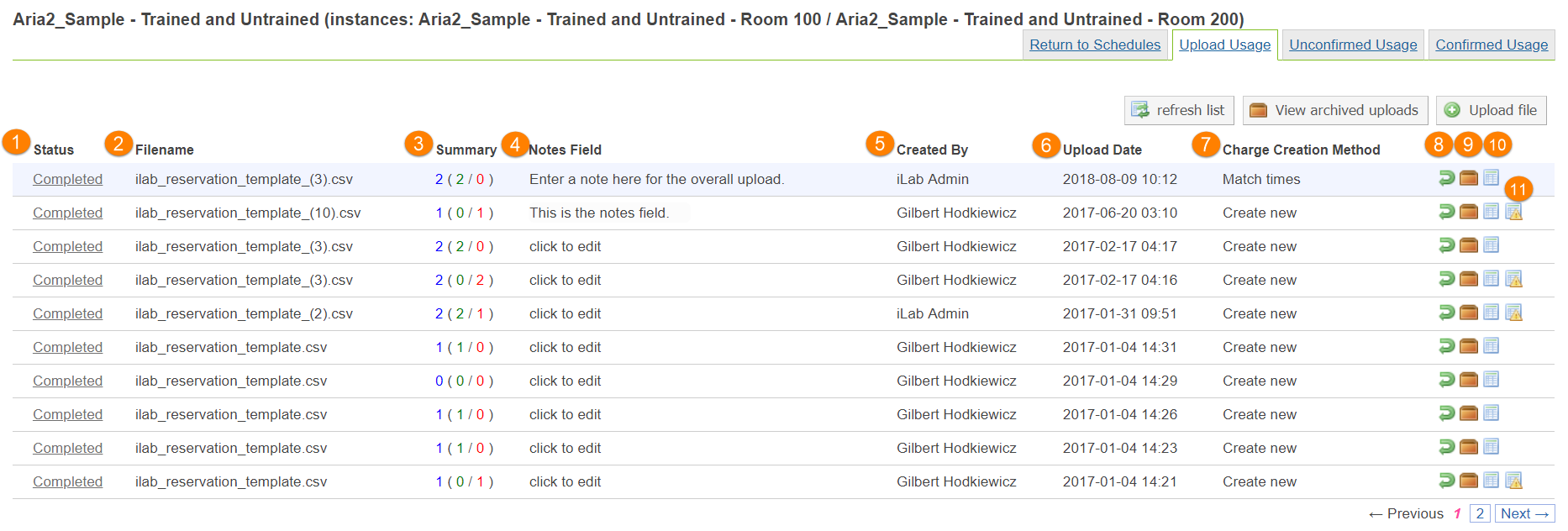Click archive box for 2017-01-04 14:23 upload
The height and width of the screenshot is (531, 1568).
1468,447
